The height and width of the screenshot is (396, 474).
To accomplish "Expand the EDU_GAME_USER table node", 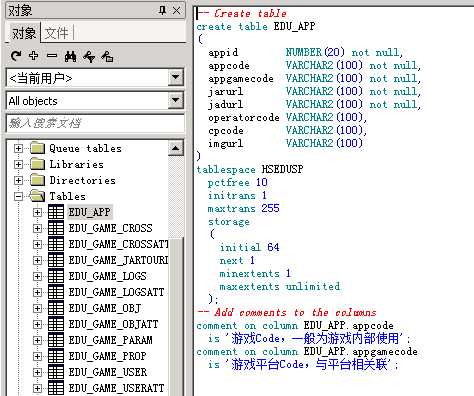I will click(37, 372).
